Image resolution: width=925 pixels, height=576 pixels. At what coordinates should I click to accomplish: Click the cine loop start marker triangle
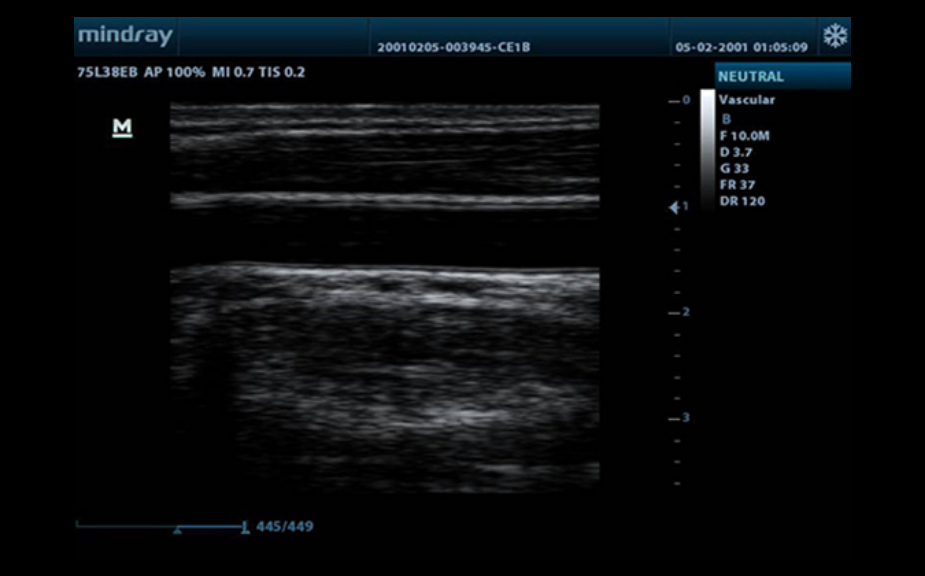pos(177,531)
